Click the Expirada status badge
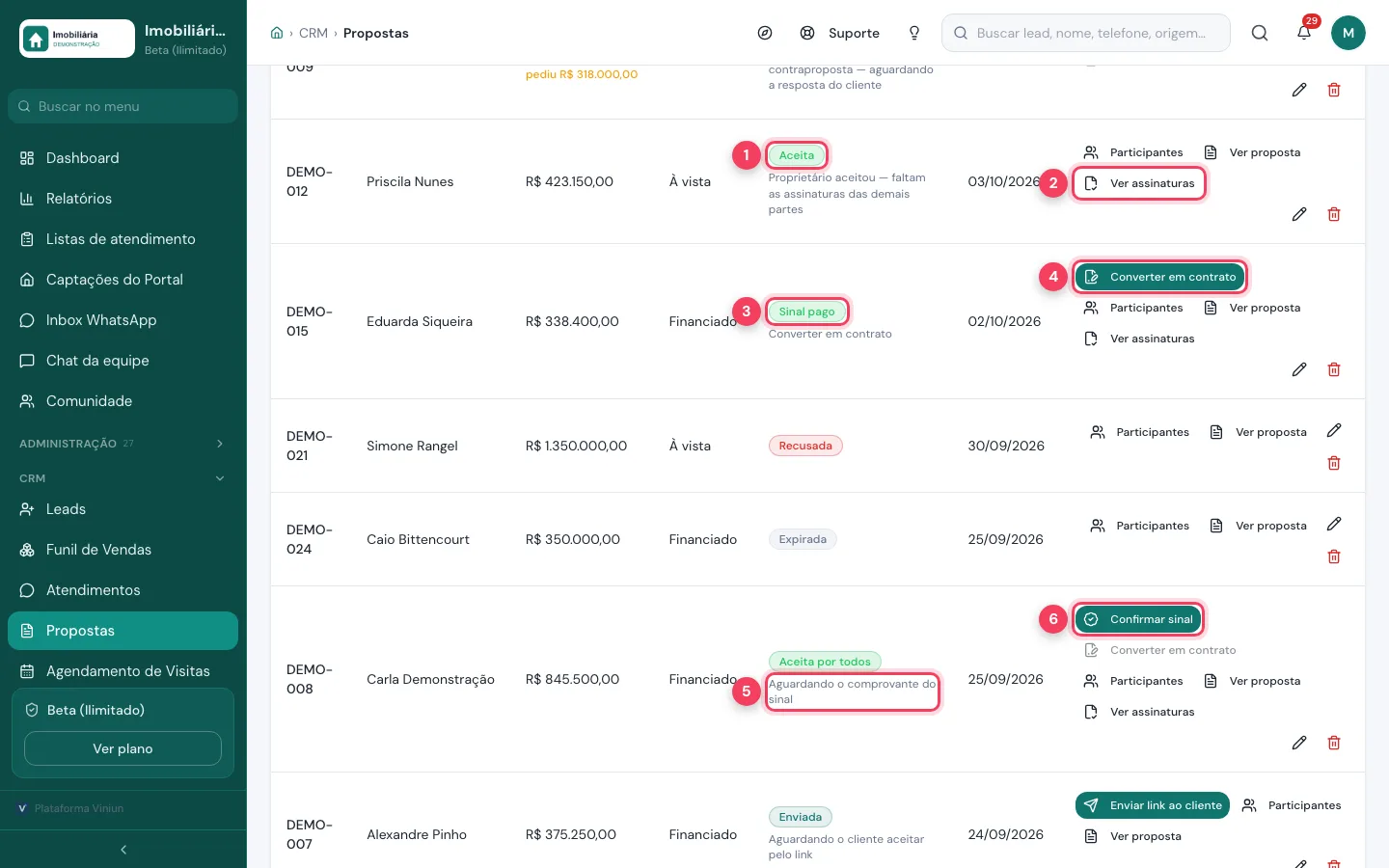This screenshot has height=868, width=1389. [x=803, y=539]
